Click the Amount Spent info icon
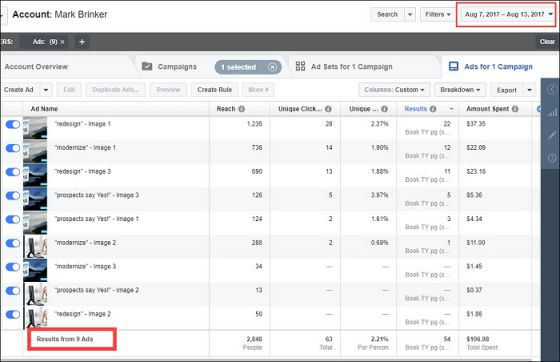 [515, 109]
